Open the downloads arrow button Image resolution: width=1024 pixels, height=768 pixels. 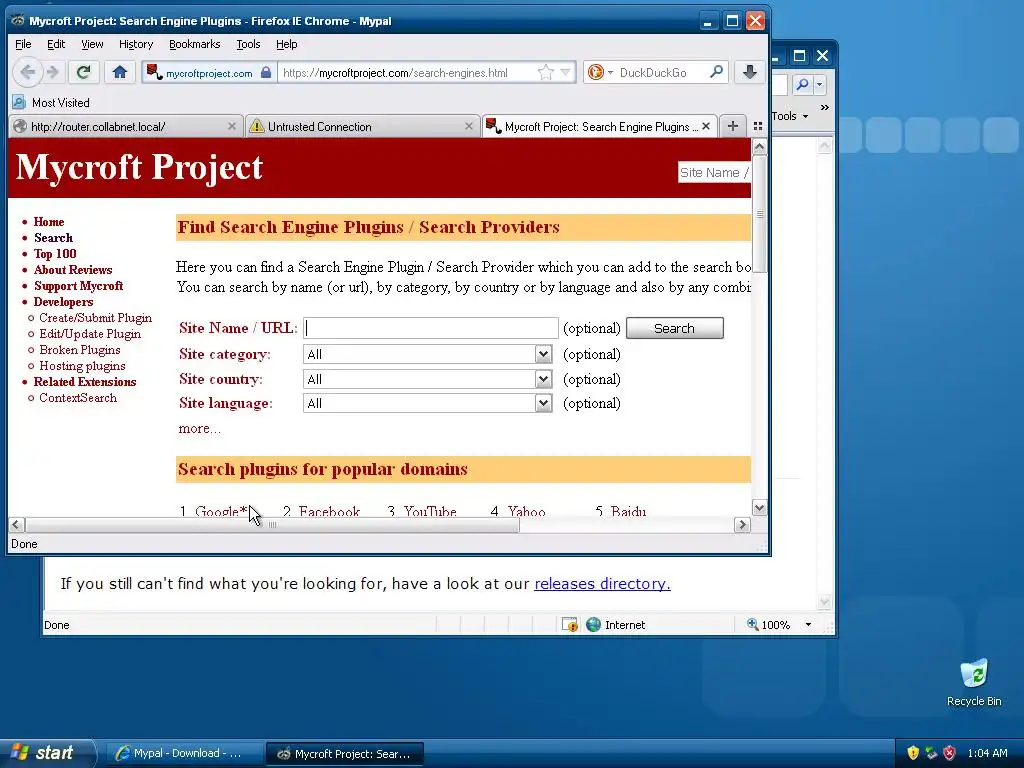click(750, 72)
